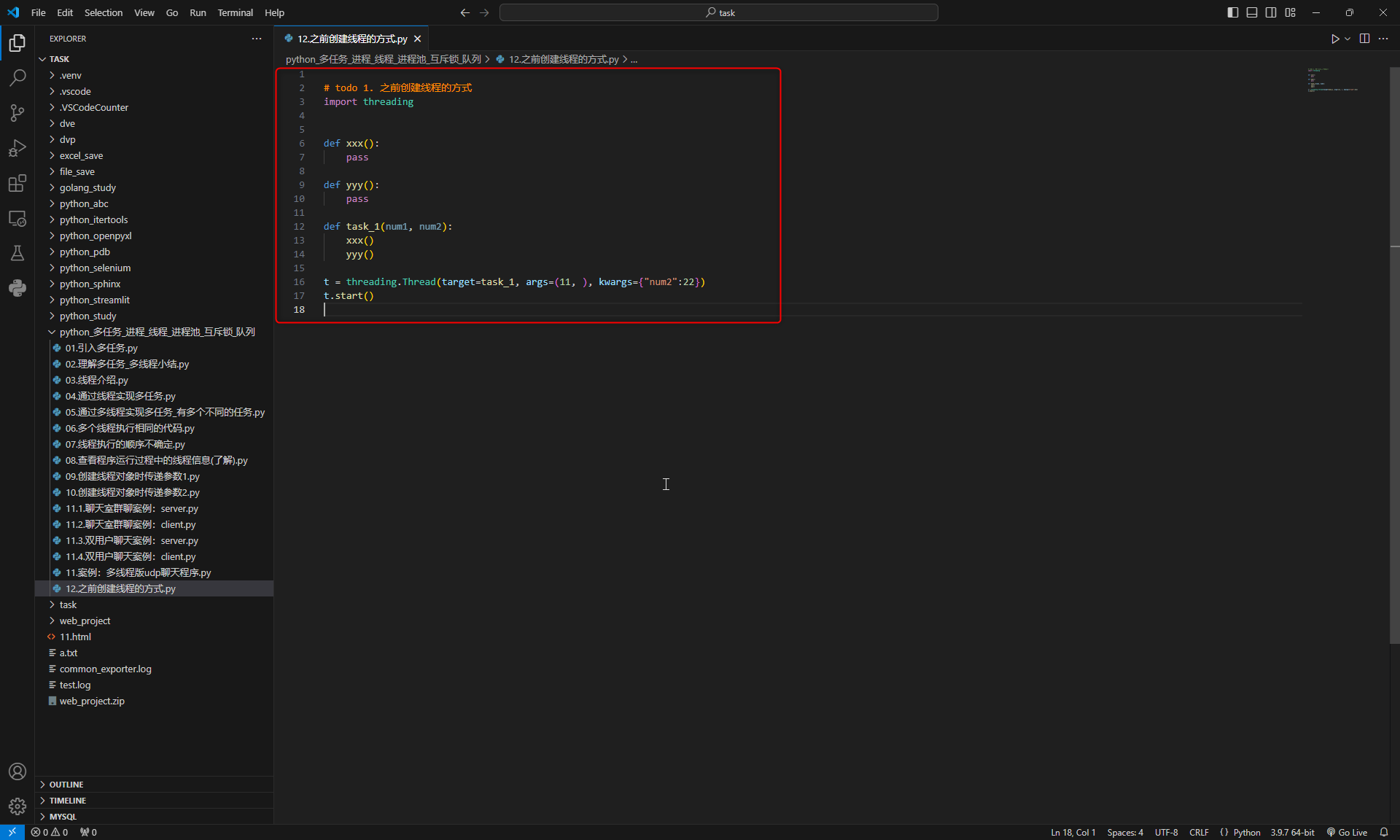Open the Source Control view
Viewport: 1400px width, 840px height.
(x=17, y=113)
